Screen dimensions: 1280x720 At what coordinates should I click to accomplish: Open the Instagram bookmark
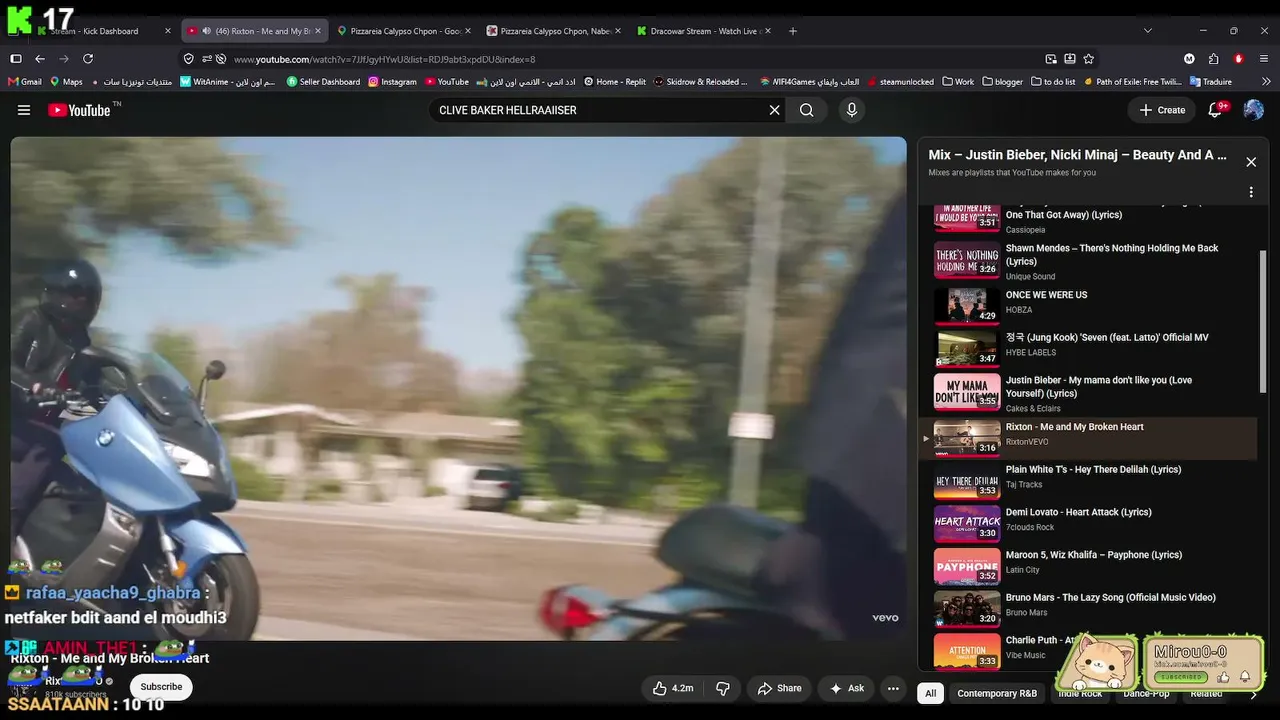tap(392, 82)
